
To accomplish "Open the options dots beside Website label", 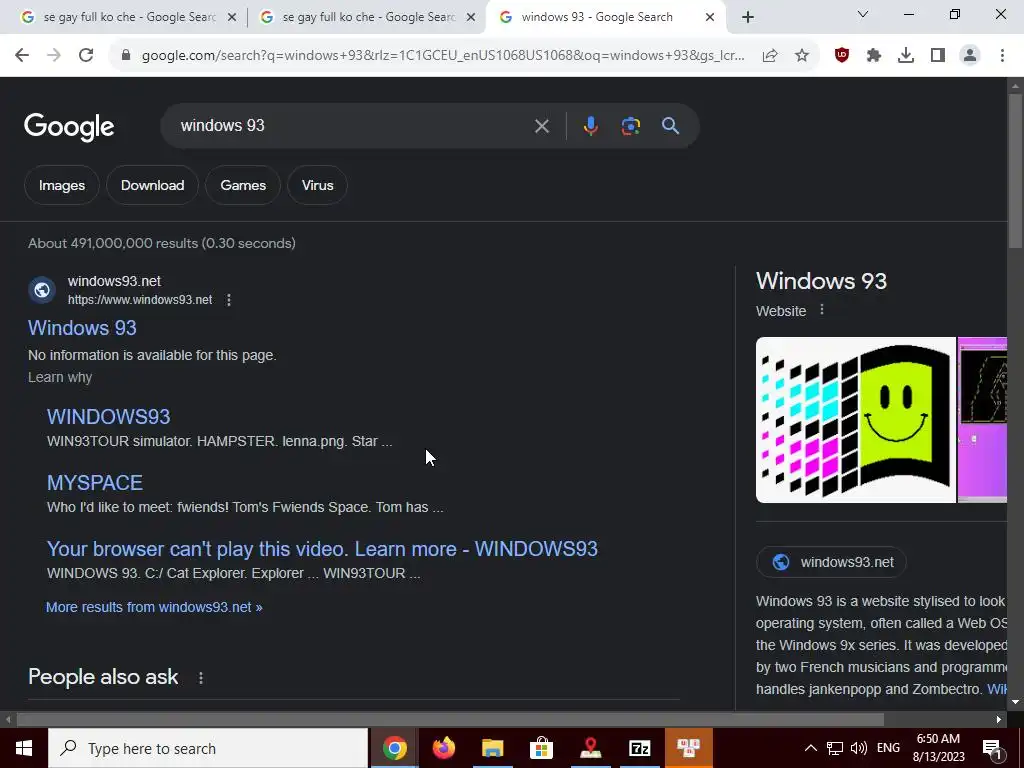I will (822, 310).
